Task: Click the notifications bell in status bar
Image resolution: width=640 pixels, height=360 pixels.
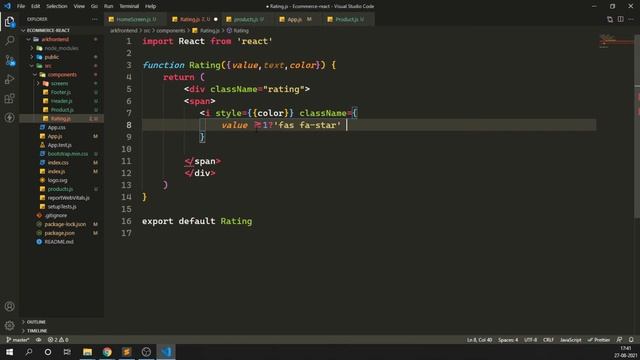Action: point(631,340)
